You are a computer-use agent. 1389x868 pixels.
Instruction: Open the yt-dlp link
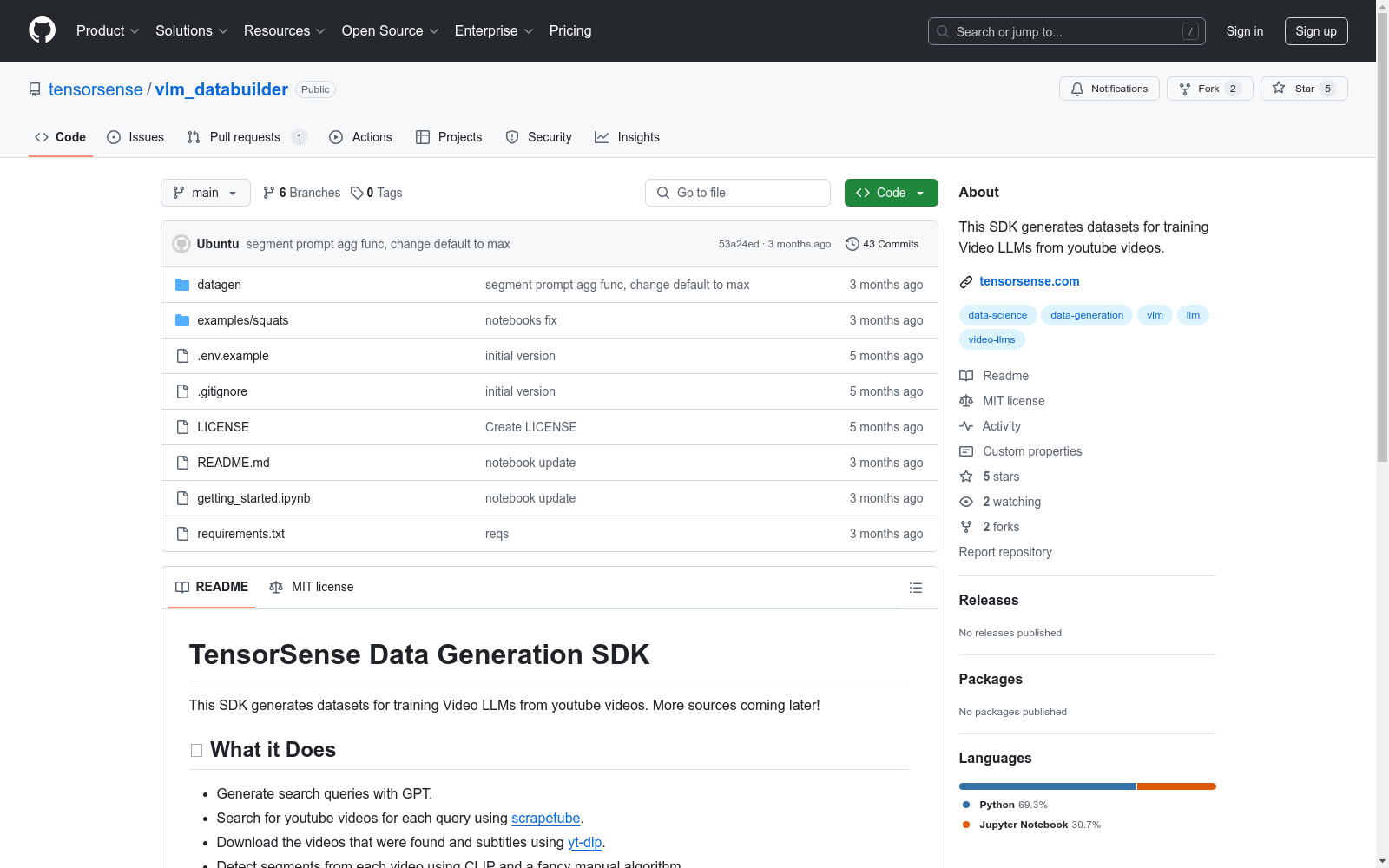pos(584,843)
